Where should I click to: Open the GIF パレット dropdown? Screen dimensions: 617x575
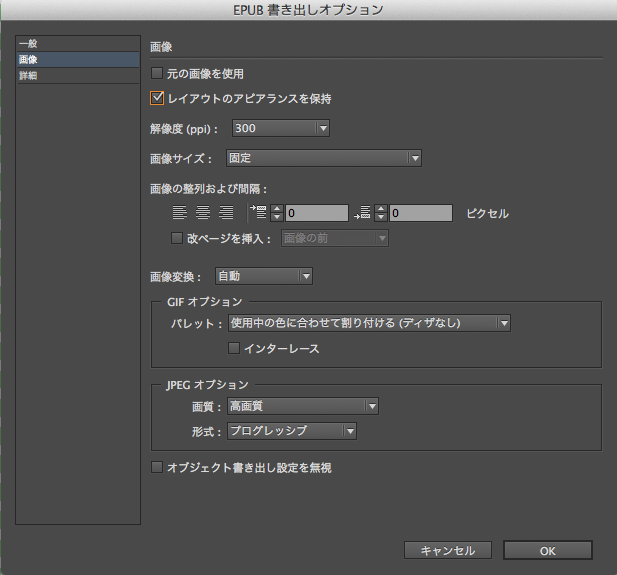[x=369, y=323]
